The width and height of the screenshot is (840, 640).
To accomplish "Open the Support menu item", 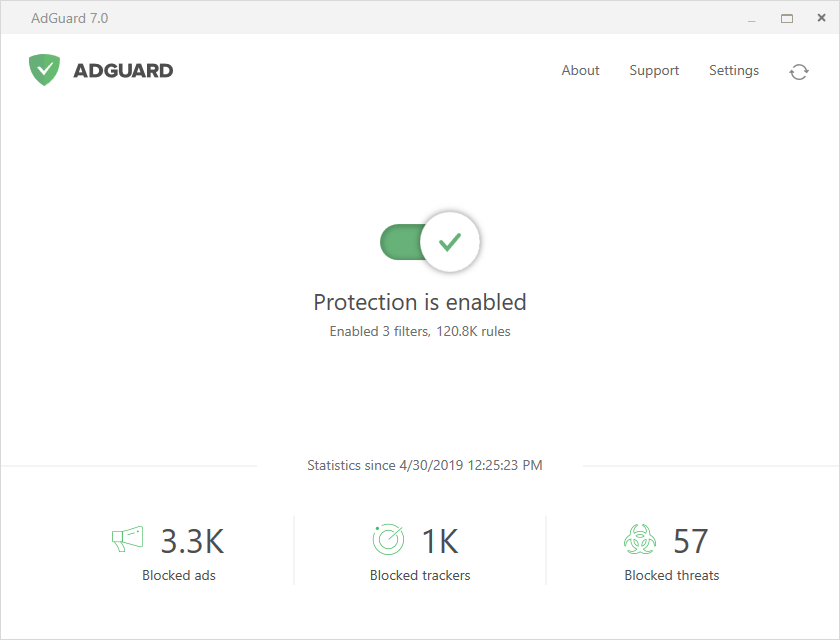I will point(654,71).
